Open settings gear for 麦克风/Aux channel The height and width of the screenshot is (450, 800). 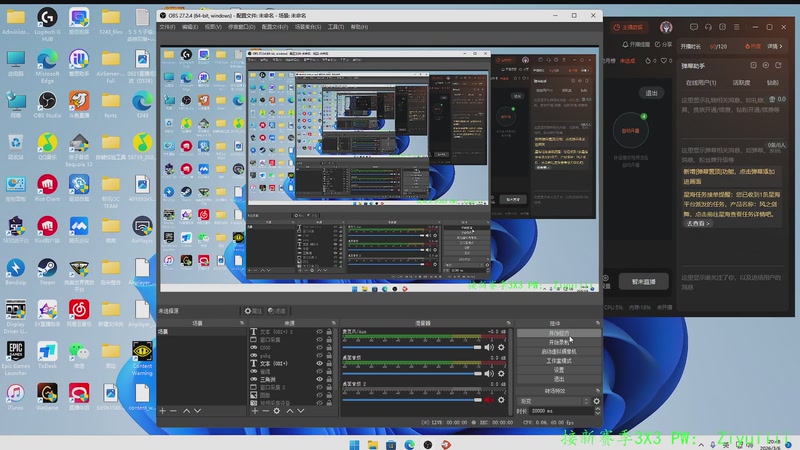point(501,347)
